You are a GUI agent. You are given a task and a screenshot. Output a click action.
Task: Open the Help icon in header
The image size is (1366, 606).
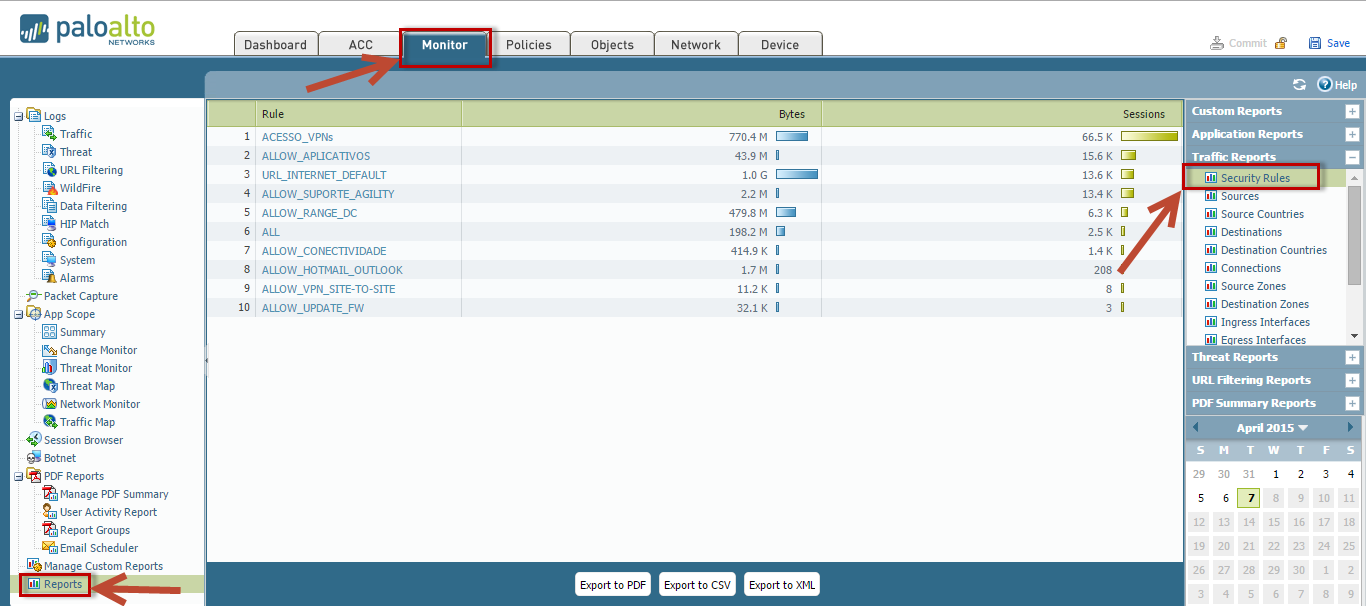1325,85
